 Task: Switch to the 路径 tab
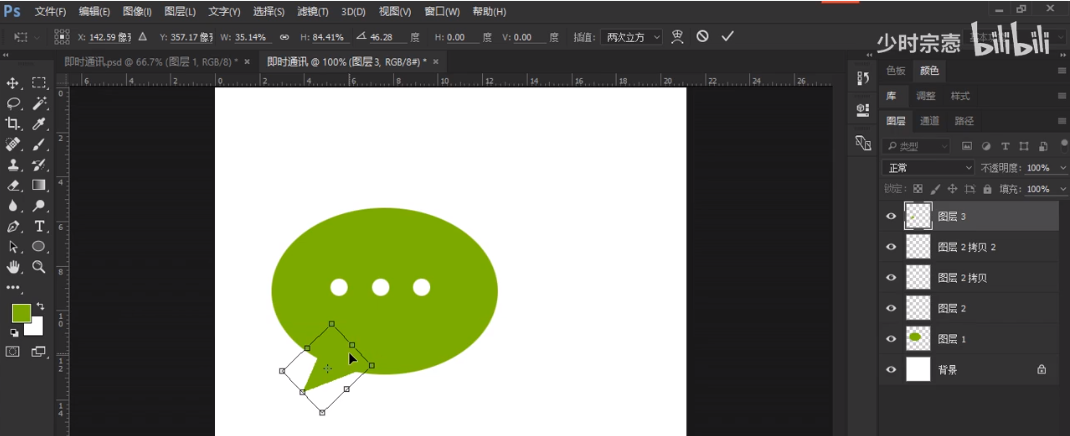(x=964, y=121)
